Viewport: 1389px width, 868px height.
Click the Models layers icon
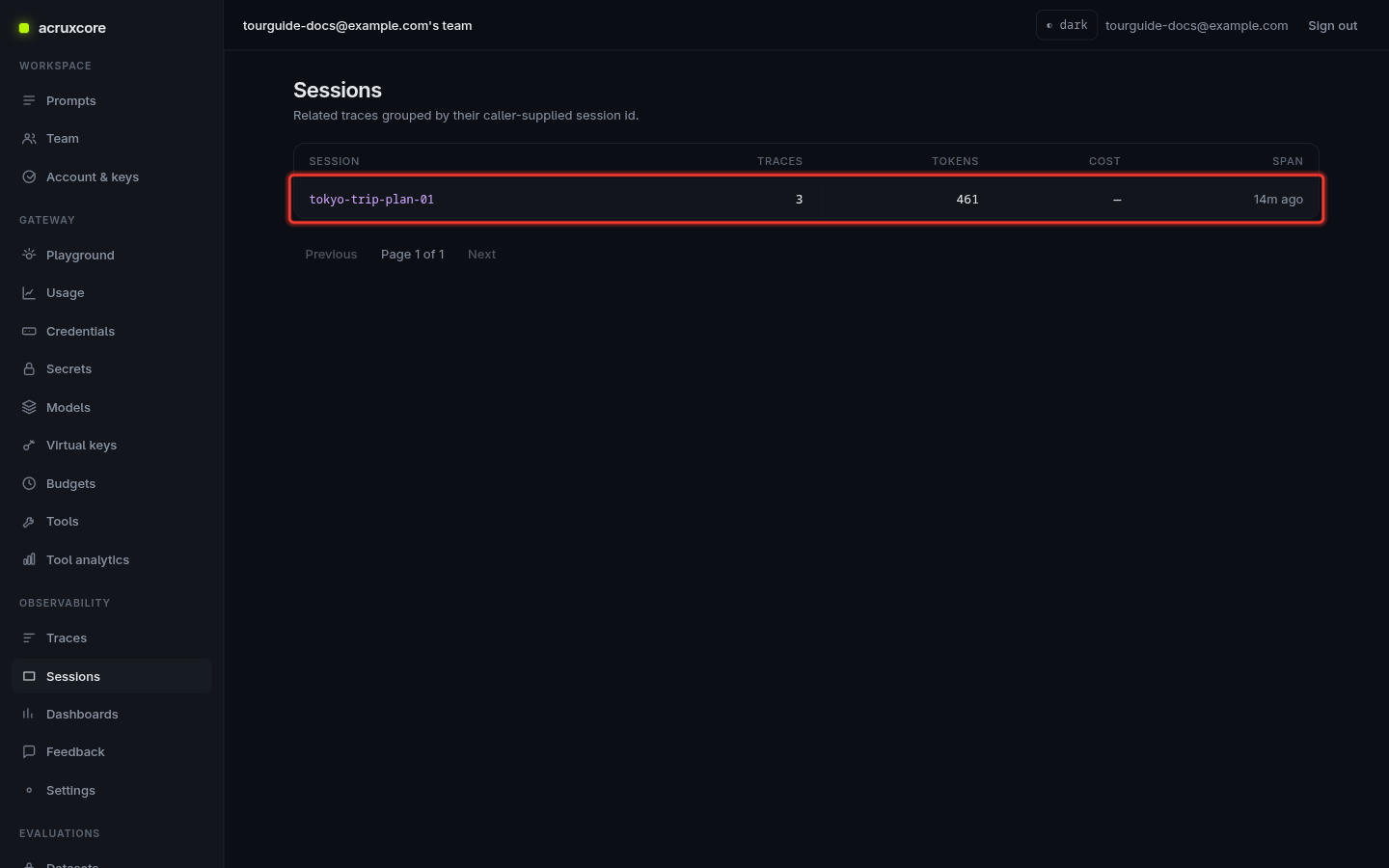(x=29, y=408)
